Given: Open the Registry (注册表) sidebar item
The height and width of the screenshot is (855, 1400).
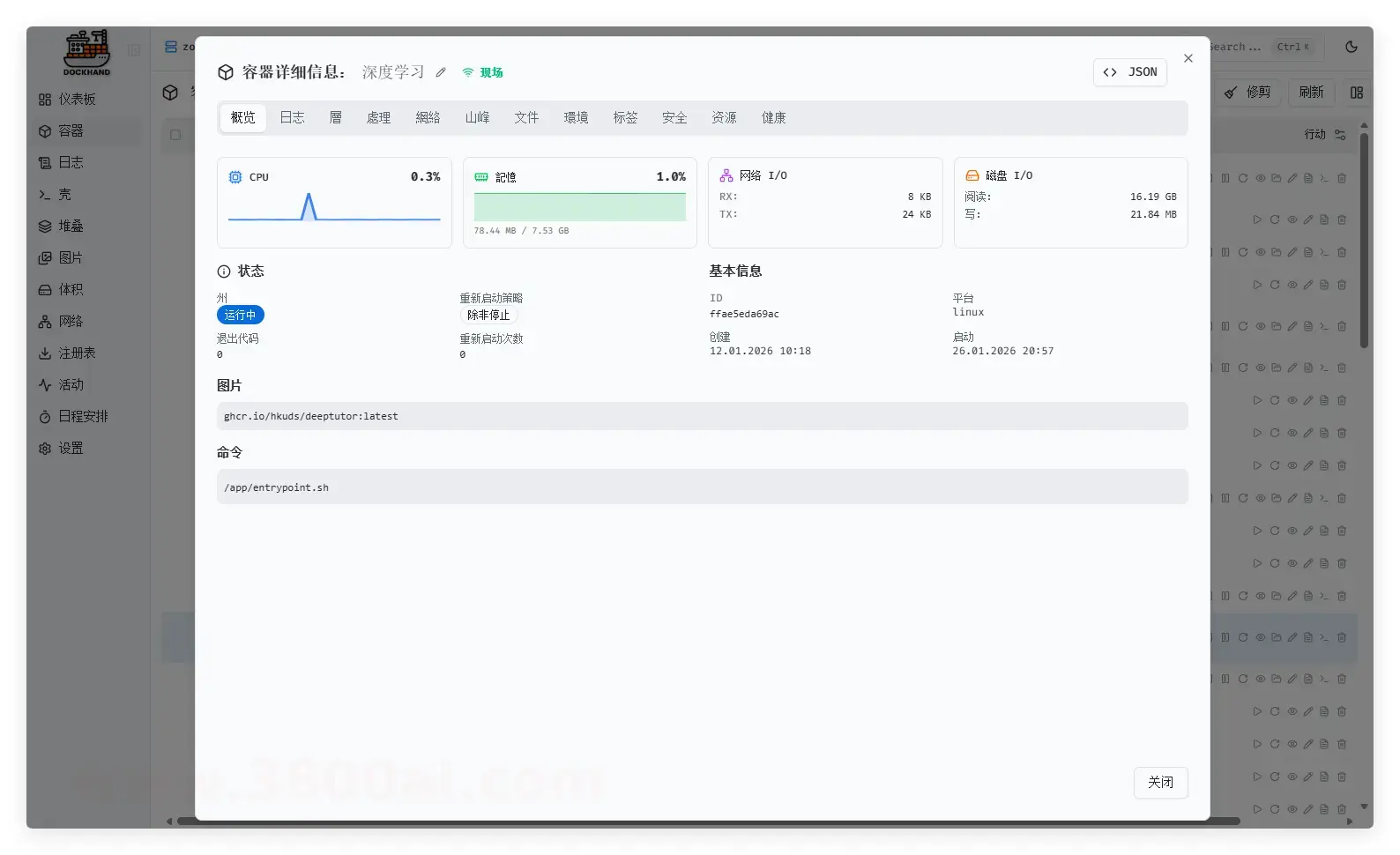Looking at the screenshot, I should click(77, 353).
